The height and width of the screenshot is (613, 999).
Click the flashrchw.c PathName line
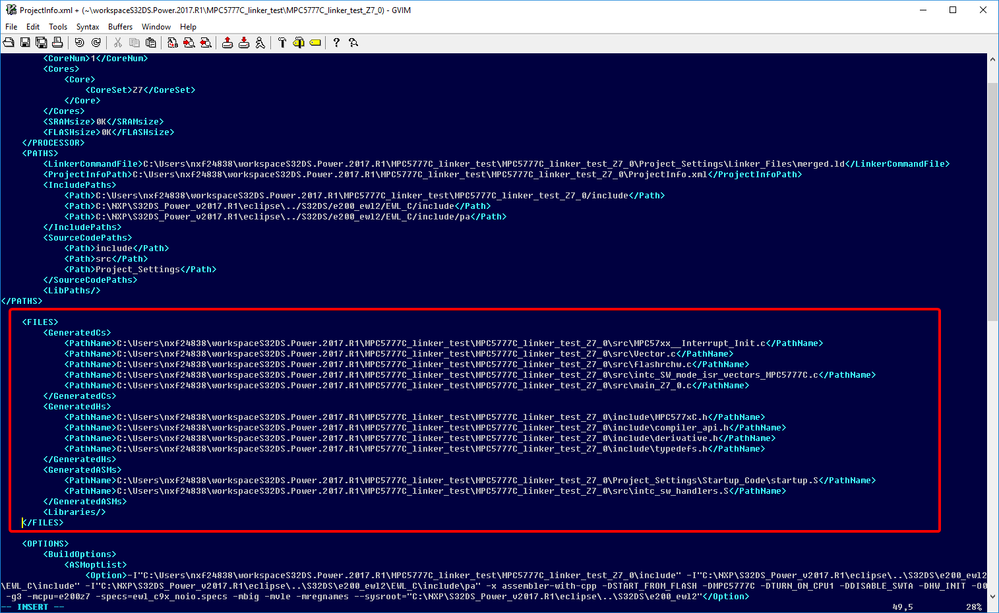[x=406, y=364]
